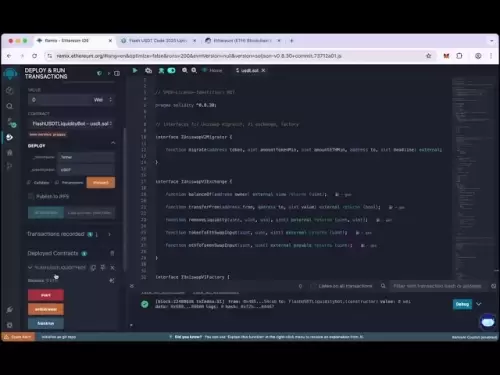Pin the deployed FlashUSDT contract
The height and width of the screenshot is (375, 500).
(103, 268)
